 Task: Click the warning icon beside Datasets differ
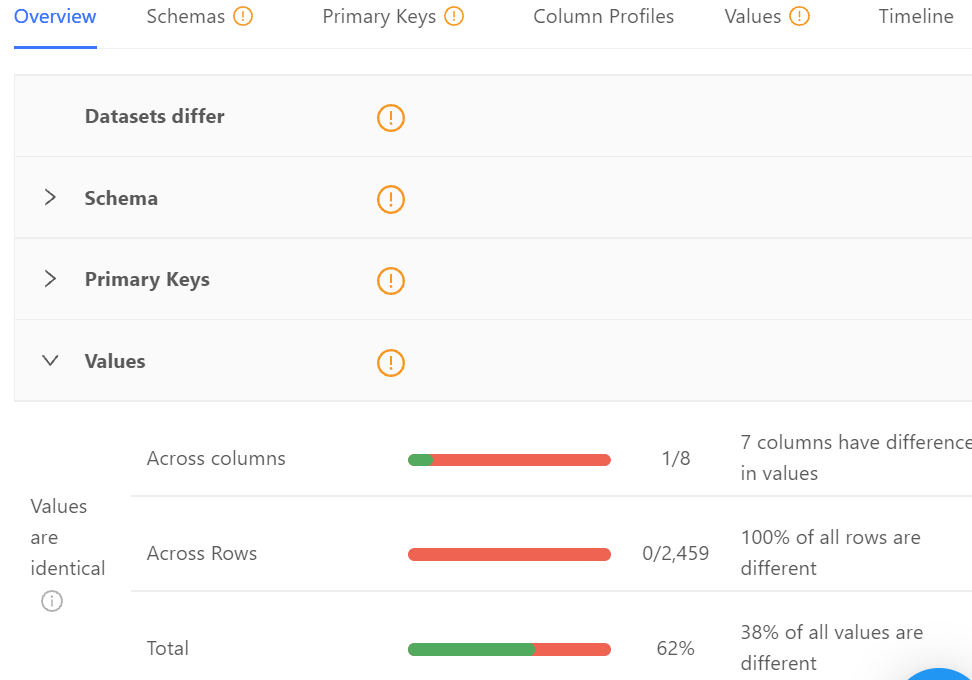coord(390,118)
